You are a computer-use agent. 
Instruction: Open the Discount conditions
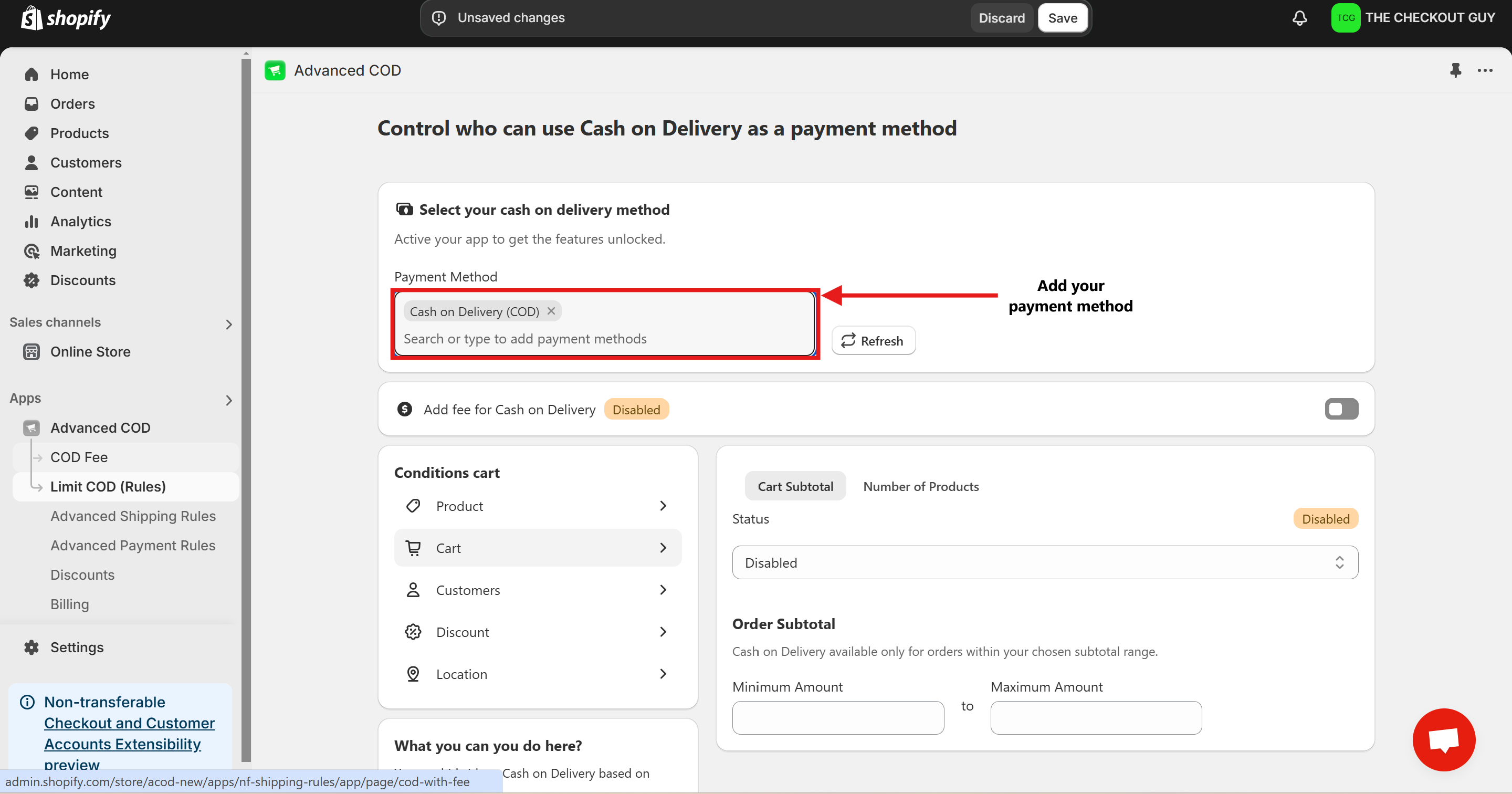[x=538, y=632]
